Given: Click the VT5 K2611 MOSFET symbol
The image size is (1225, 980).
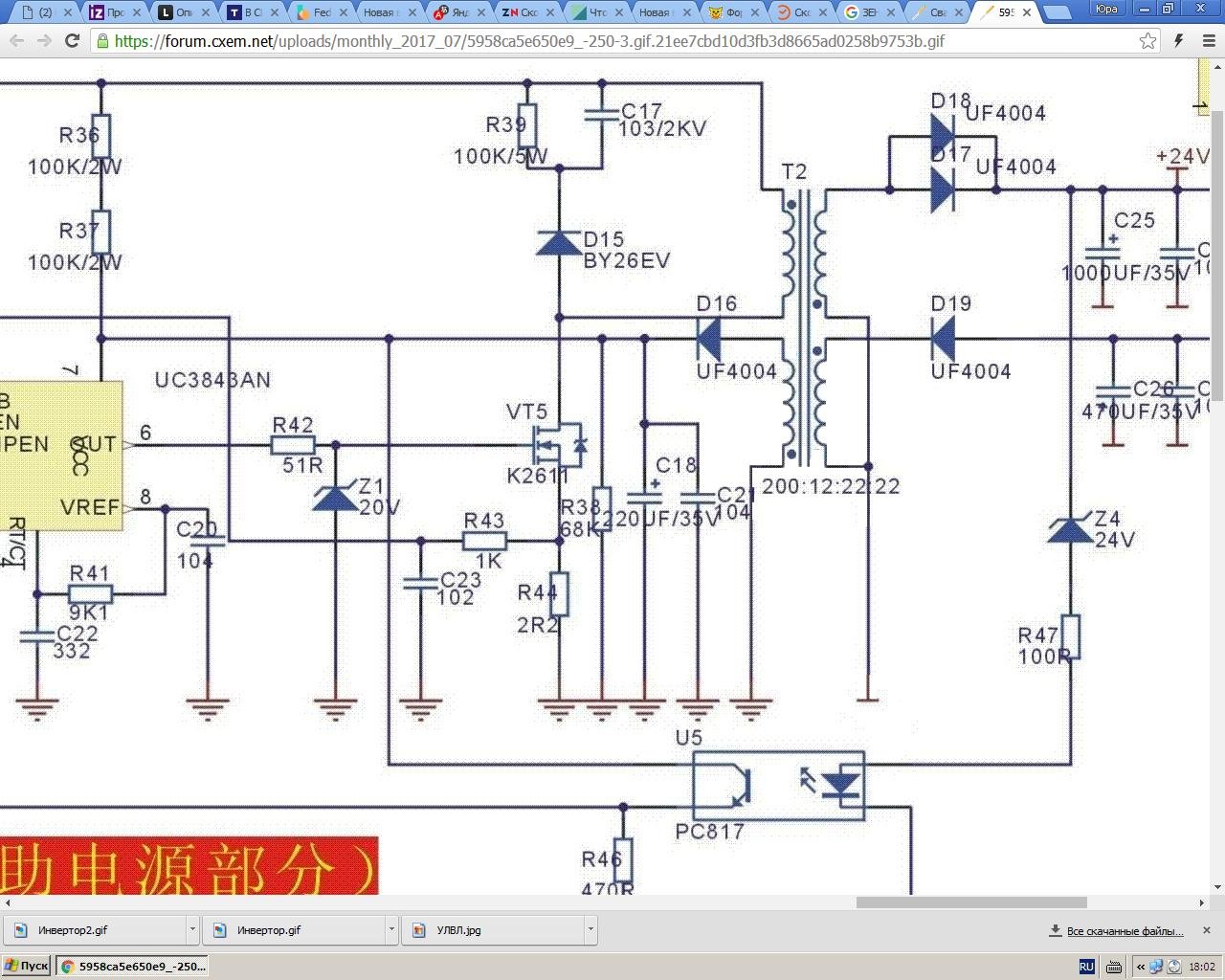Looking at the screenshot, I should click(559, 444).
